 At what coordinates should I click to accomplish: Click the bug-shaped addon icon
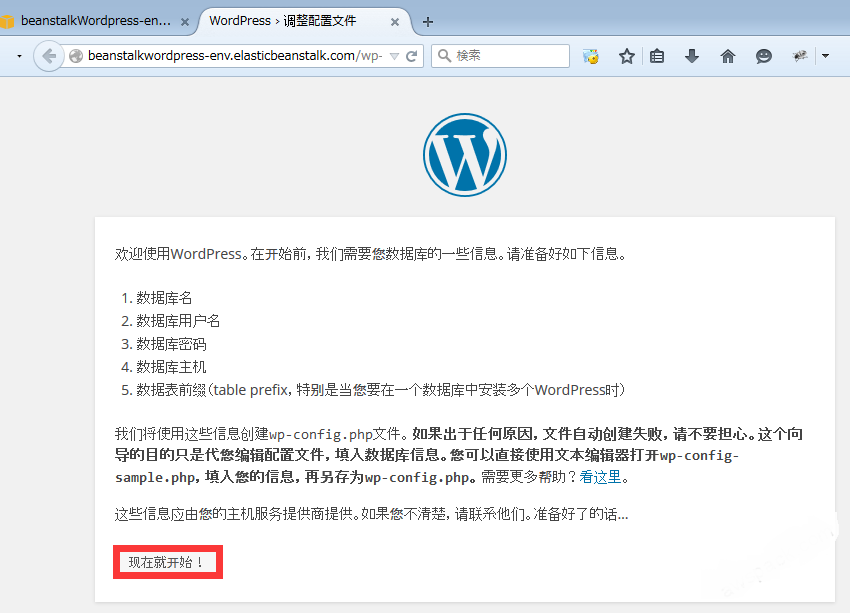800,56
